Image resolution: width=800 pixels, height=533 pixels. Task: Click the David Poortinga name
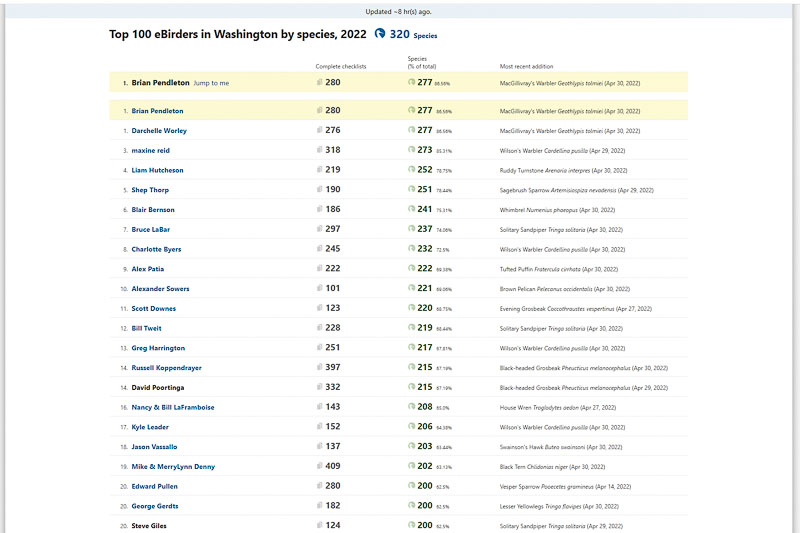tap(158, 388)
